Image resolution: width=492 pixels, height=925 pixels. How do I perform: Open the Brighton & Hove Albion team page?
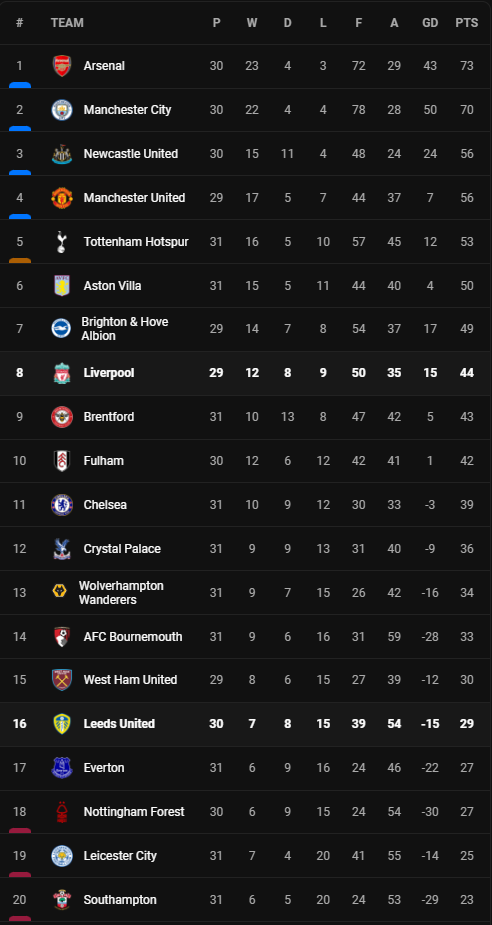124,329
